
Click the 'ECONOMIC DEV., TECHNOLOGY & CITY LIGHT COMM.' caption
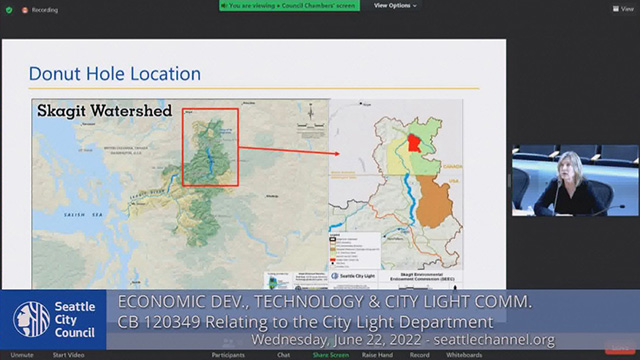pyautogui.click(x=325, y=302)
